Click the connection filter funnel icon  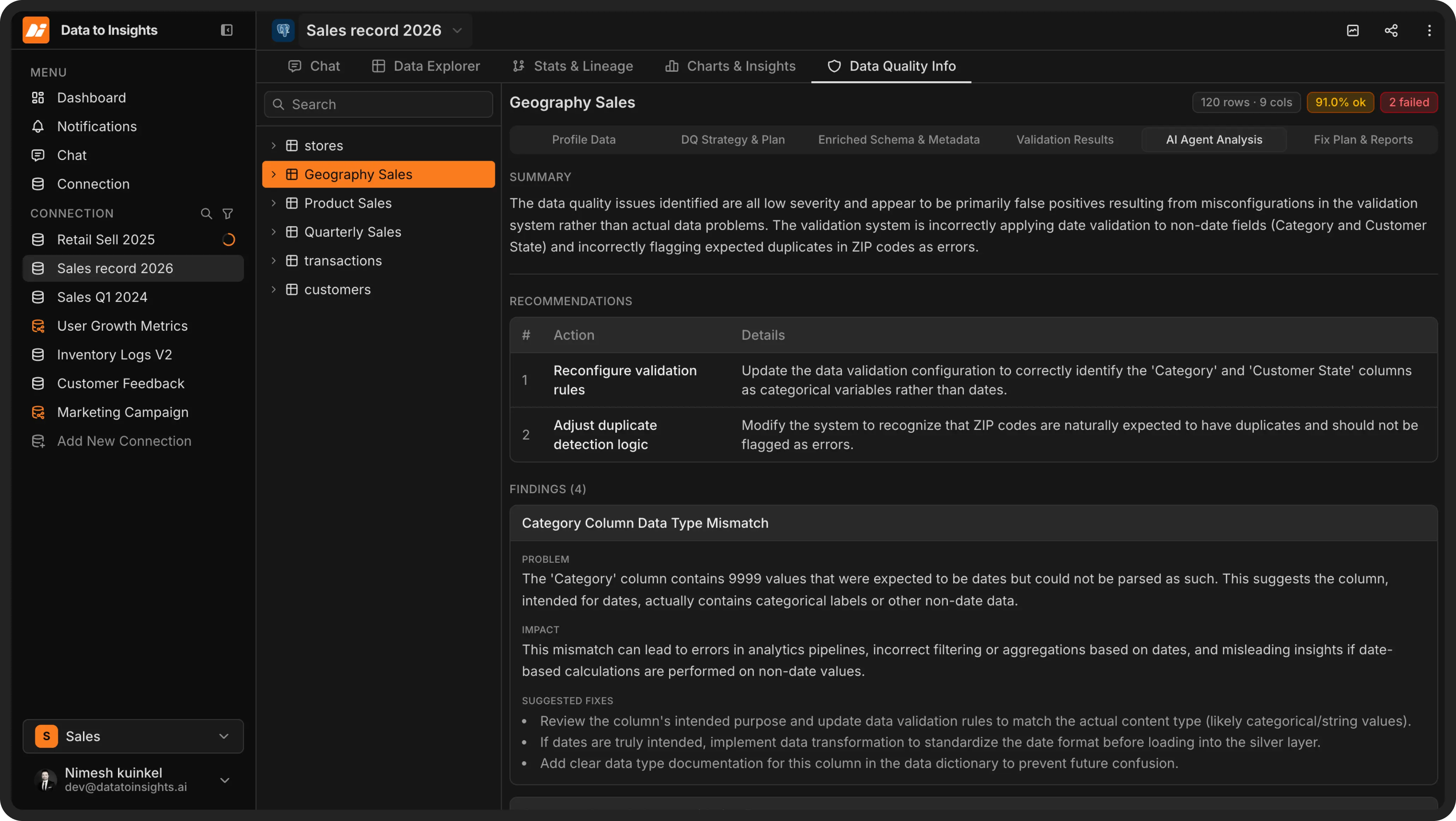click(228, 214)
